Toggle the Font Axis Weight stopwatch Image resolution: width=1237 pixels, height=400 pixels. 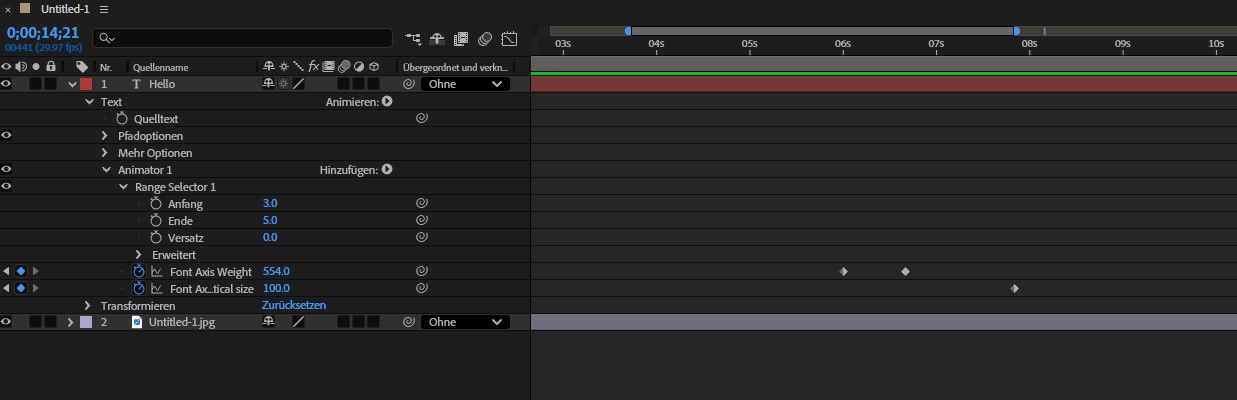[139, 271]
